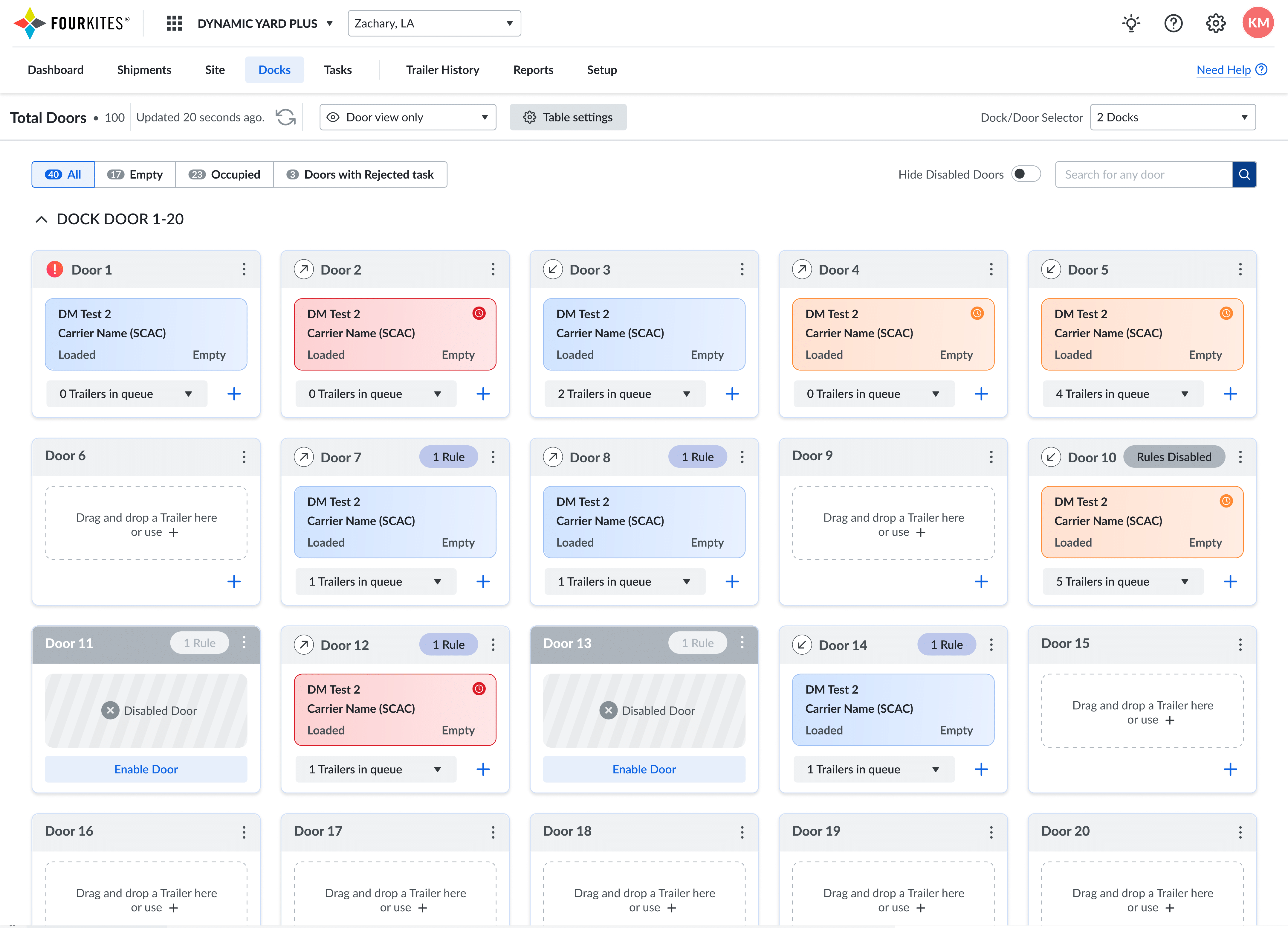Switch to the Tasks tab
The height and width of the screenshot is (928, 1288).
[338, 70]
